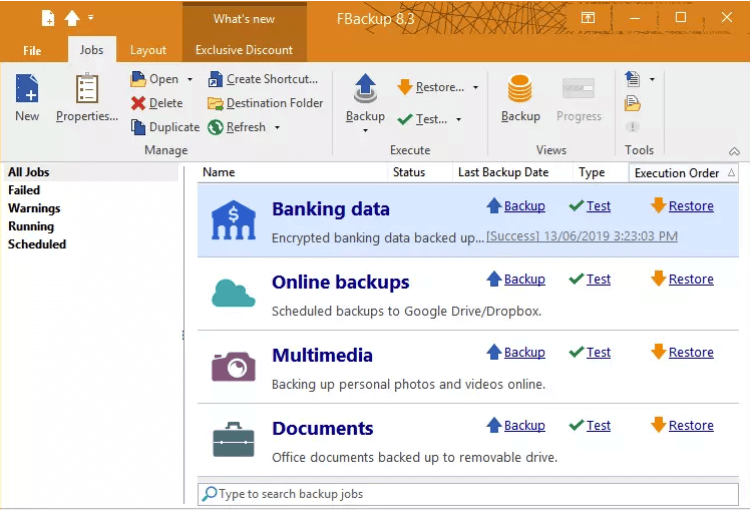
Task: Click the ribbon display options icon
Action: (588, 18)
